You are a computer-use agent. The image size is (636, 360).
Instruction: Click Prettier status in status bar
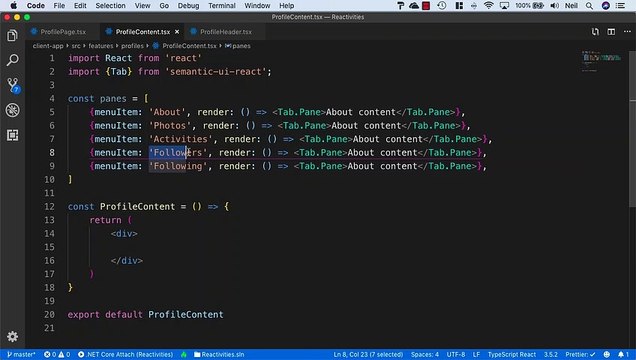click(x=580, y=354)
